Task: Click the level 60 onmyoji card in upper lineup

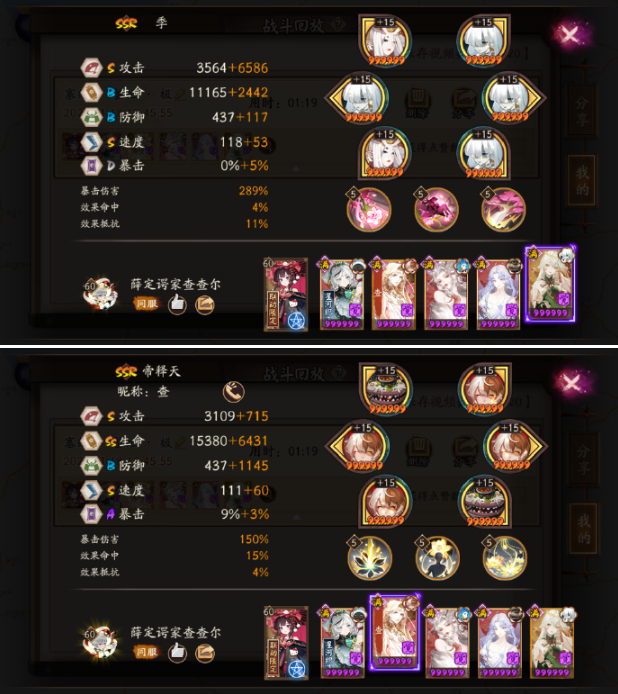Action: coord(286,294)
